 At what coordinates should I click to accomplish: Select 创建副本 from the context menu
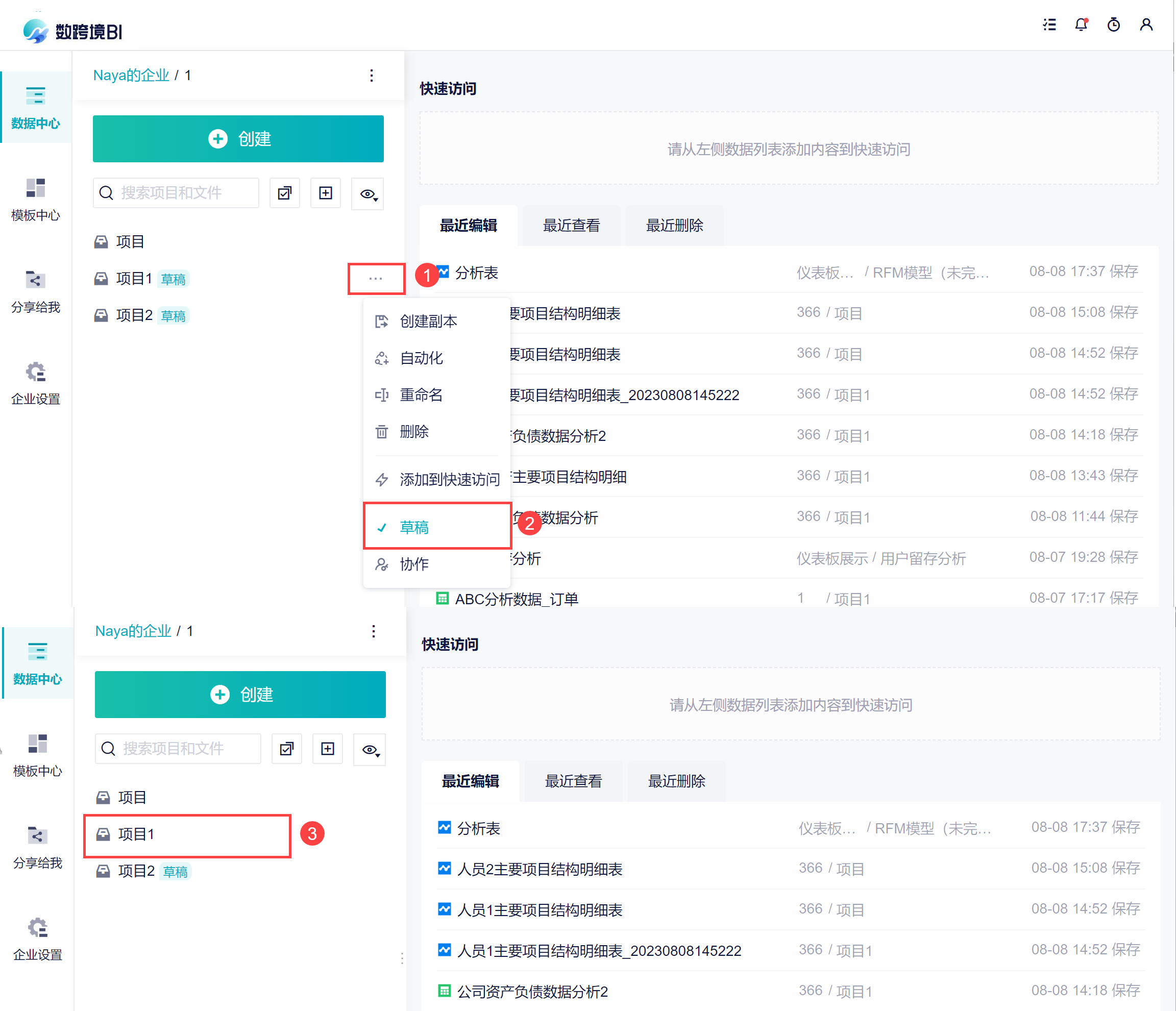click(x=428, y=321)
